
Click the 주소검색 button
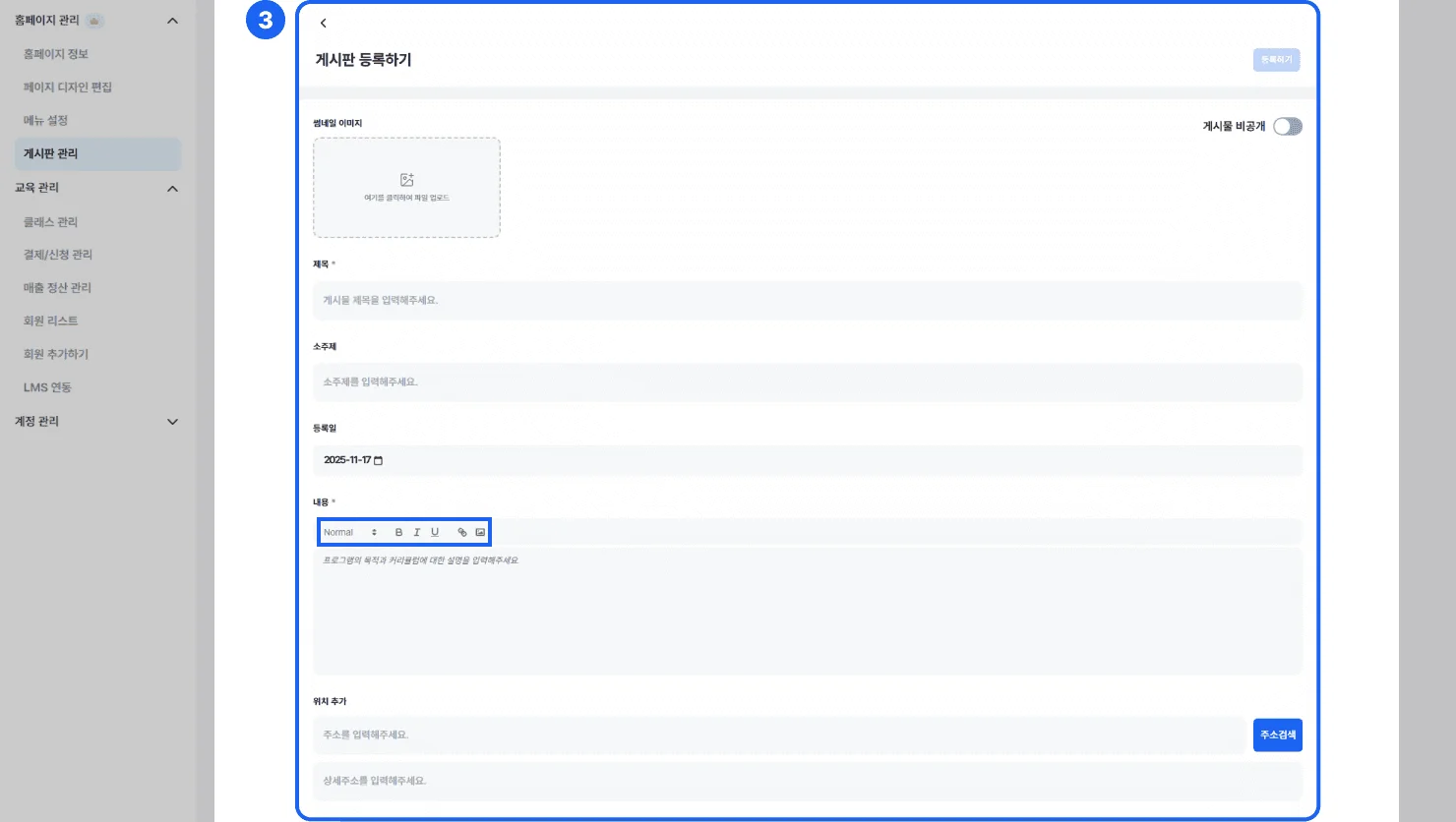pos(1277,735)
